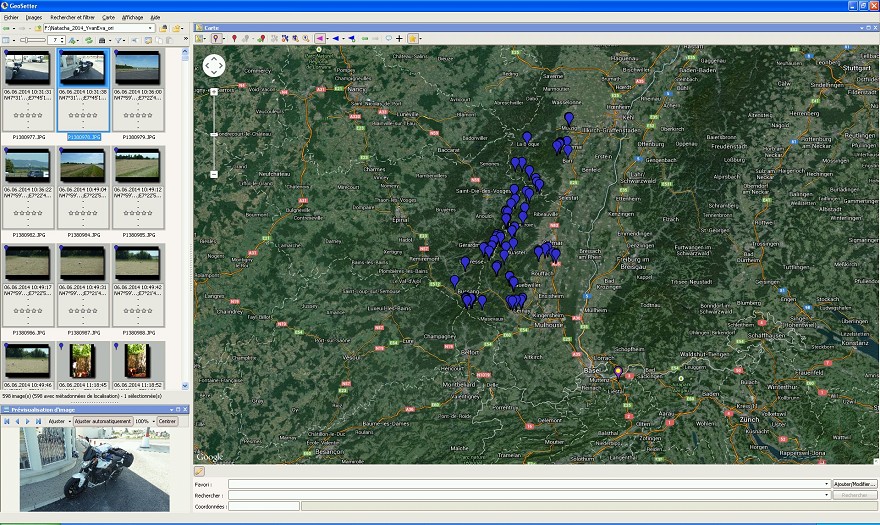Open the 100% zoom dropdown

pos(153,421)
